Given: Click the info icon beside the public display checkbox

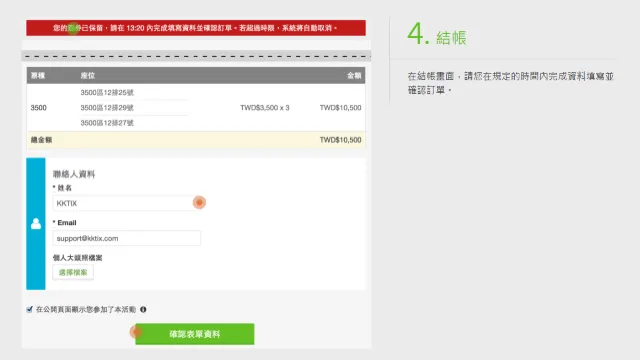Looking at the screenshot, I should pyautogui.click(x=143, y=309).
